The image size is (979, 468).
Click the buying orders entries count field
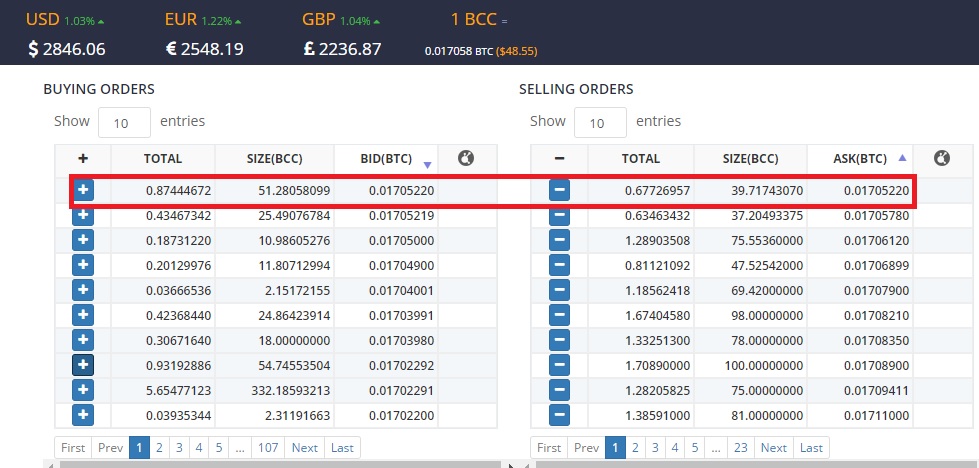(x=124, y=122)
